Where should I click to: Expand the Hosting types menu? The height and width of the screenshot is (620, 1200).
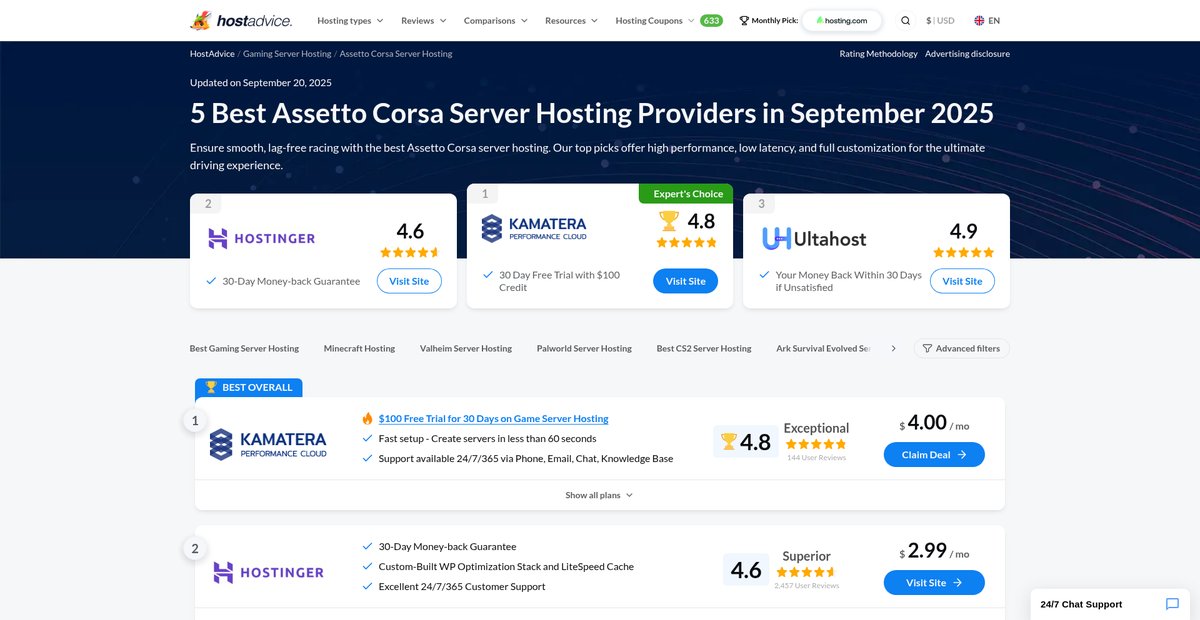tap(350, 20)
